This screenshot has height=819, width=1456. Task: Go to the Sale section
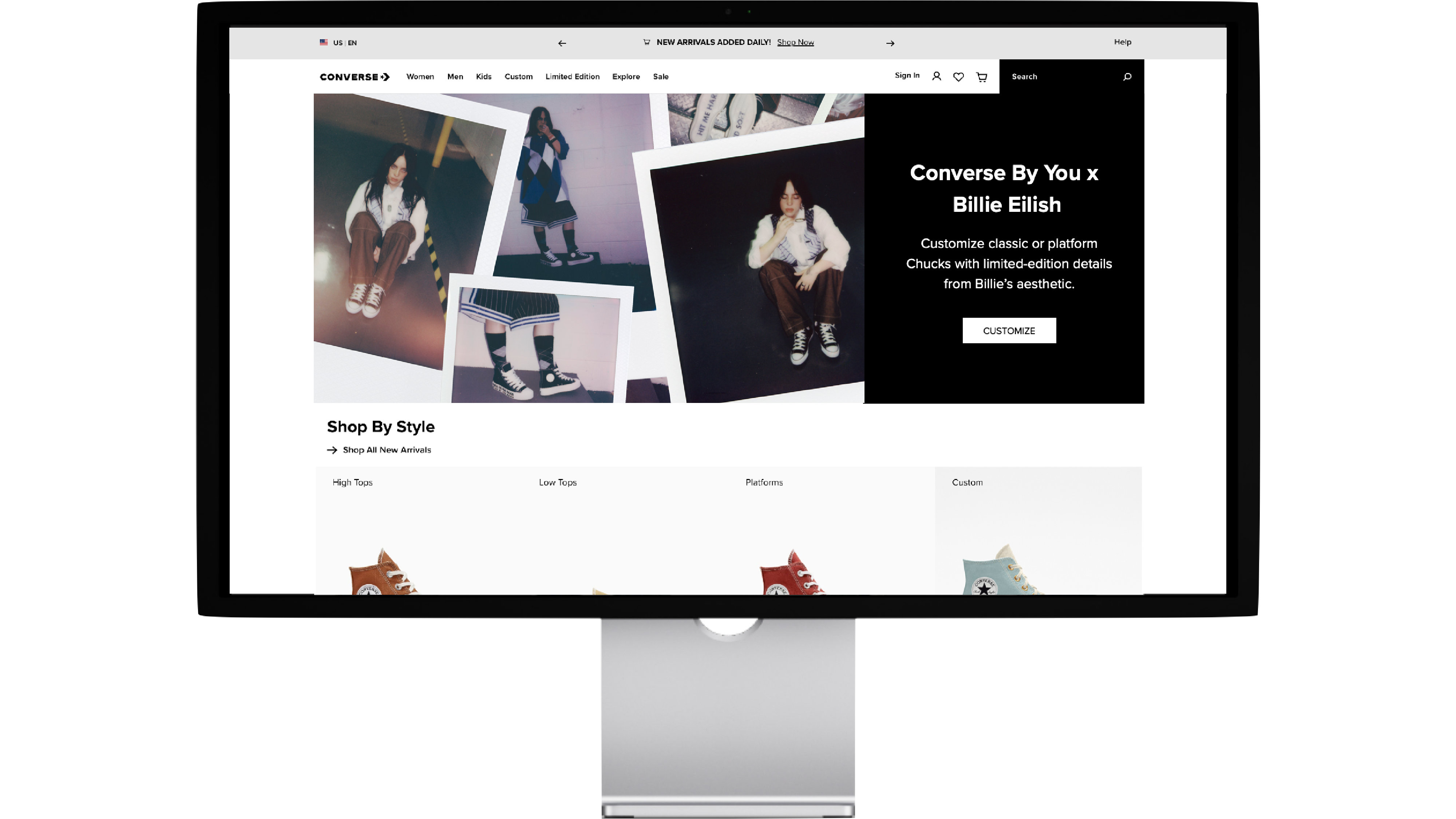click(x=660, y=77)
